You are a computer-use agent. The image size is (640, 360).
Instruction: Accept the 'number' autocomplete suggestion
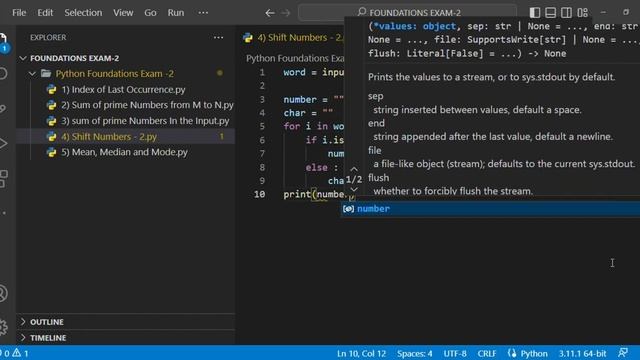pos(490,209)
